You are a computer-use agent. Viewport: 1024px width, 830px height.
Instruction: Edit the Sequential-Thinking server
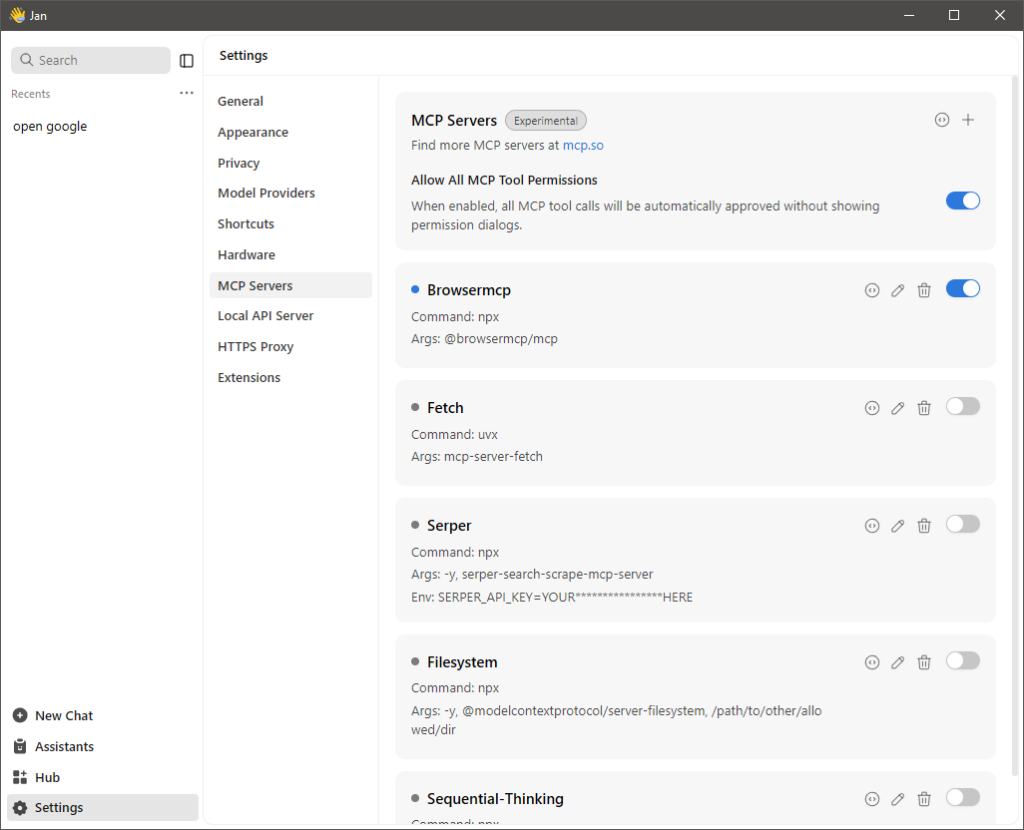(898, 799)
